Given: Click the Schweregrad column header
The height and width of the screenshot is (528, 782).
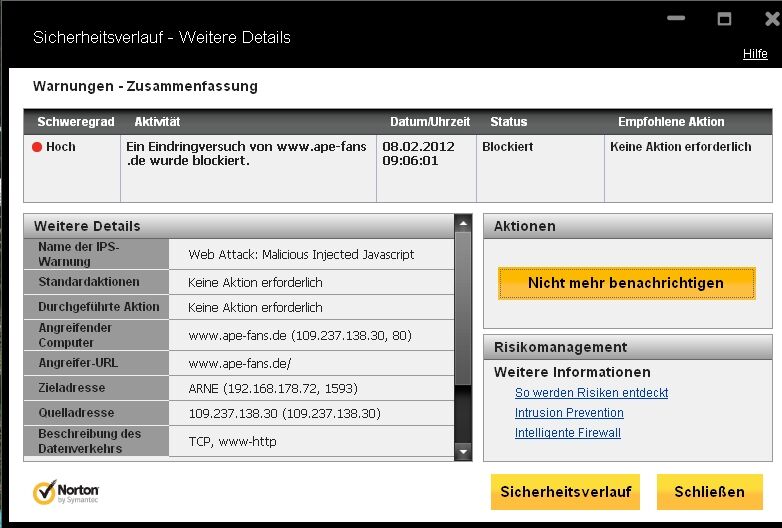Looking at the screenshot, I should tap(76, 122).
